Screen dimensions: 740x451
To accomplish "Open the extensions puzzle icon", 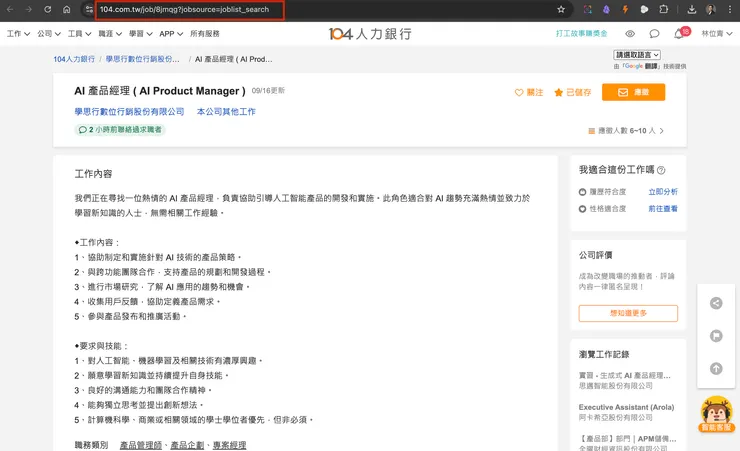I will click(x=664, y=9).
